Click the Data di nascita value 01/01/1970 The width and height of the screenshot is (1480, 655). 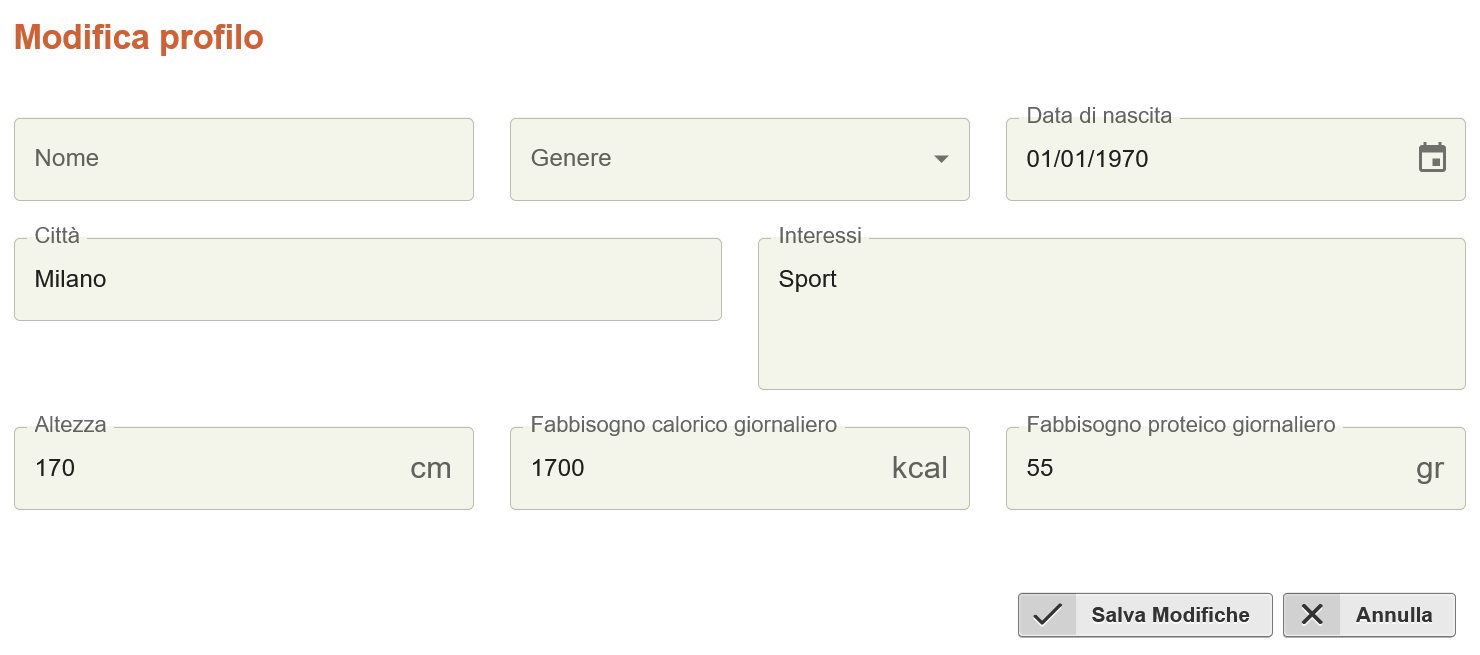(1088, 158)
